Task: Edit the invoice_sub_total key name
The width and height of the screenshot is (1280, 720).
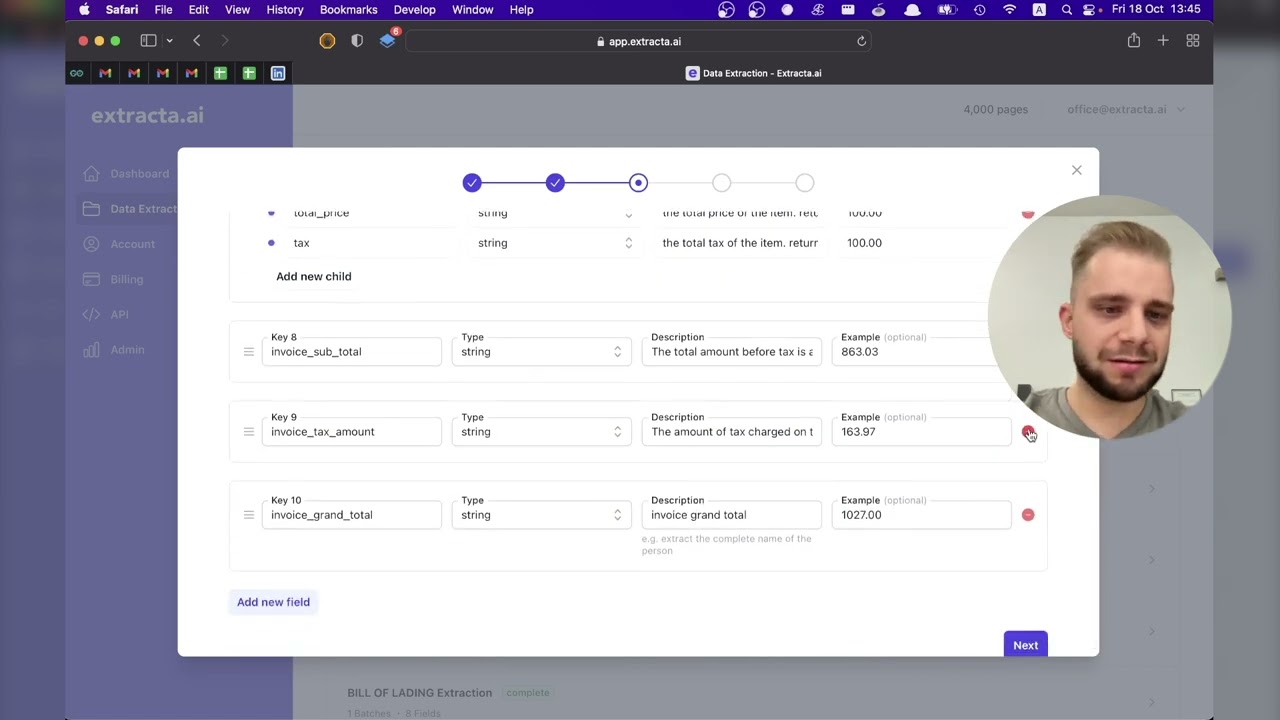Action: click(x=351, y=352)
